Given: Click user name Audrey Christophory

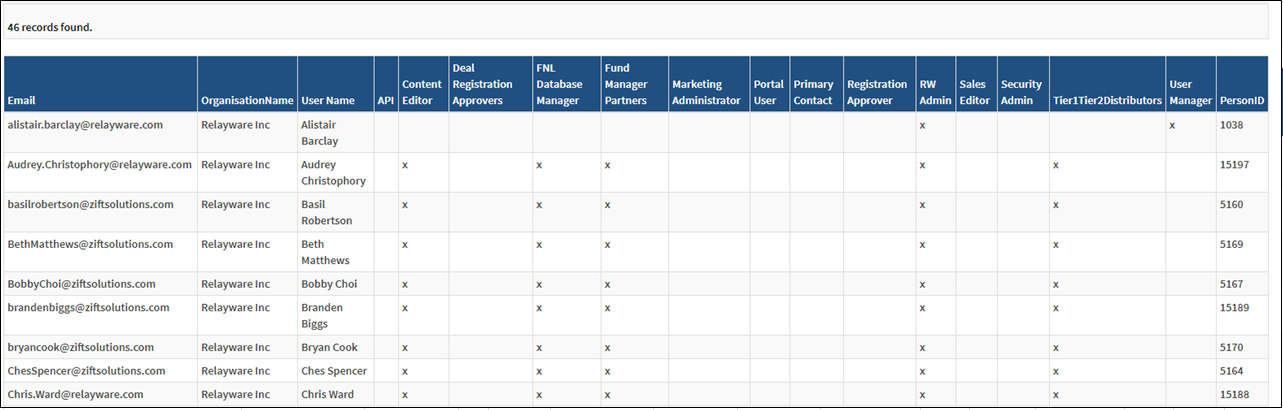Looking at the screenshot, I should [x=333, y=172].
